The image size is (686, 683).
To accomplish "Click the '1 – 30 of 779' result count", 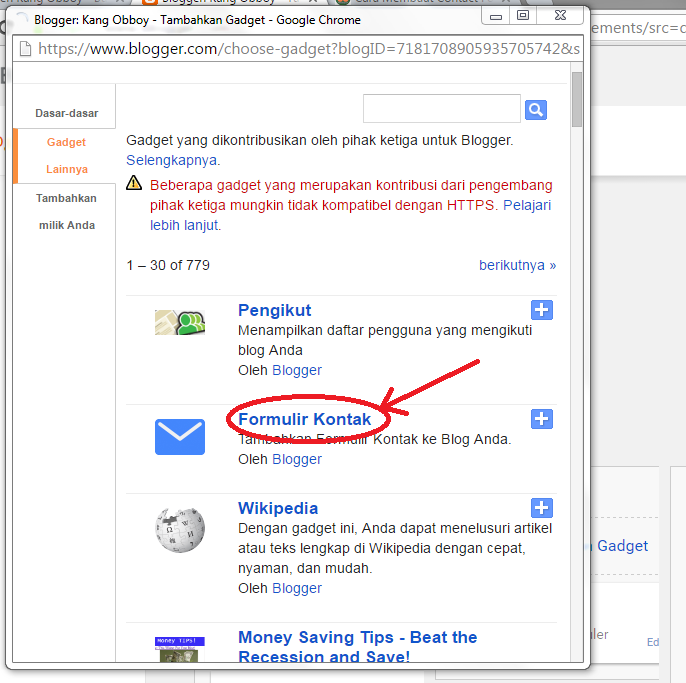I will coord(168,265).
